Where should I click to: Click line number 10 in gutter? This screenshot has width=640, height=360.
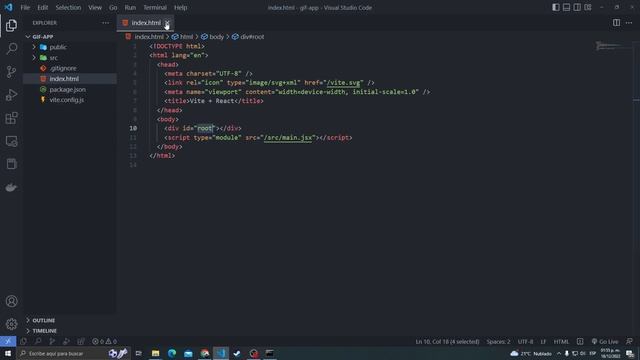133,129
